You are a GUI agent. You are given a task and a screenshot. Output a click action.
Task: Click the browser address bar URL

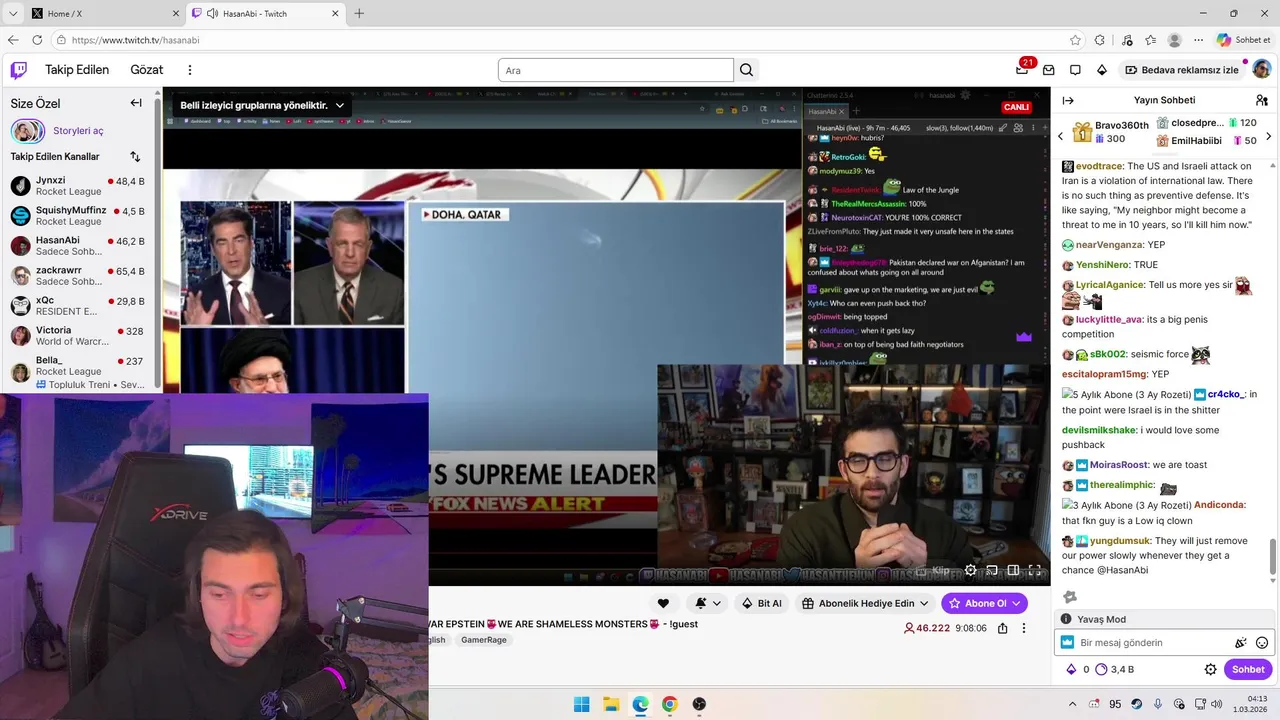click(135, 40)
